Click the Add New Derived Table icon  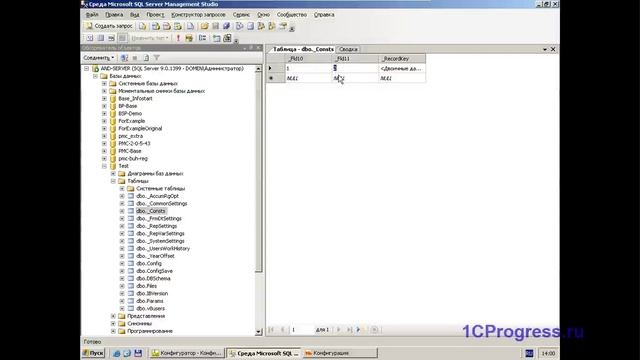pyautogui.click(x=227, y=38)
